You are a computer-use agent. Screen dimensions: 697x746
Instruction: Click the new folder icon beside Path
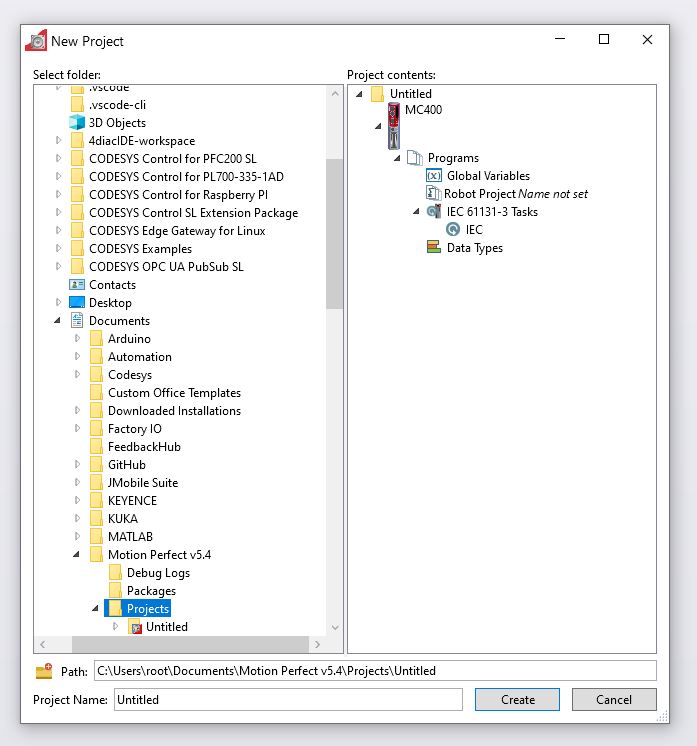44,671
